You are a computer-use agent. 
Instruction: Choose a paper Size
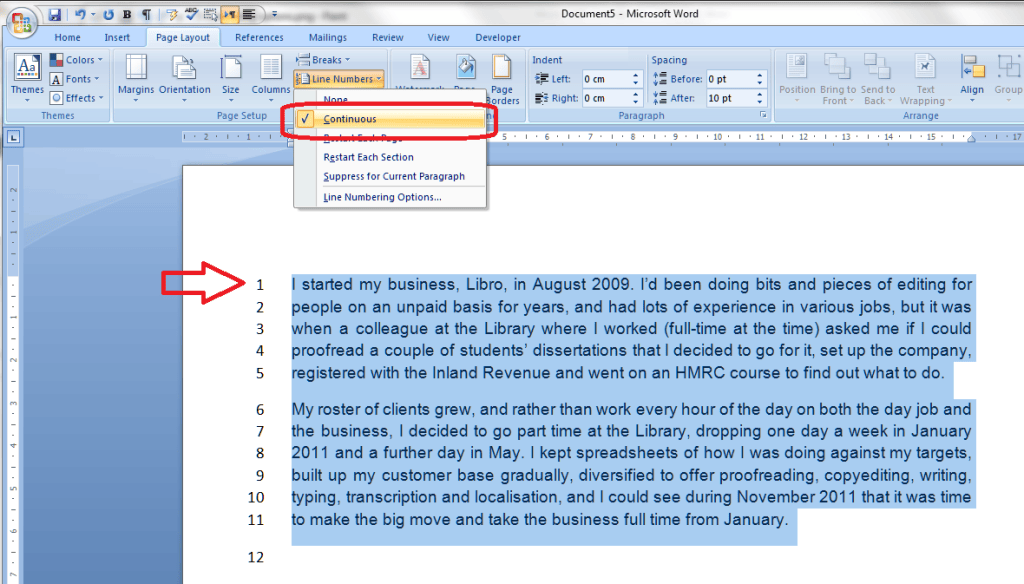231,78
